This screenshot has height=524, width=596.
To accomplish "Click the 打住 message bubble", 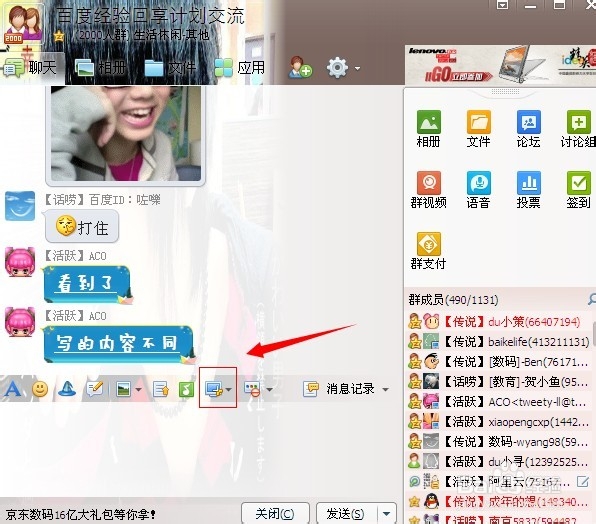I will coord(82,227).
